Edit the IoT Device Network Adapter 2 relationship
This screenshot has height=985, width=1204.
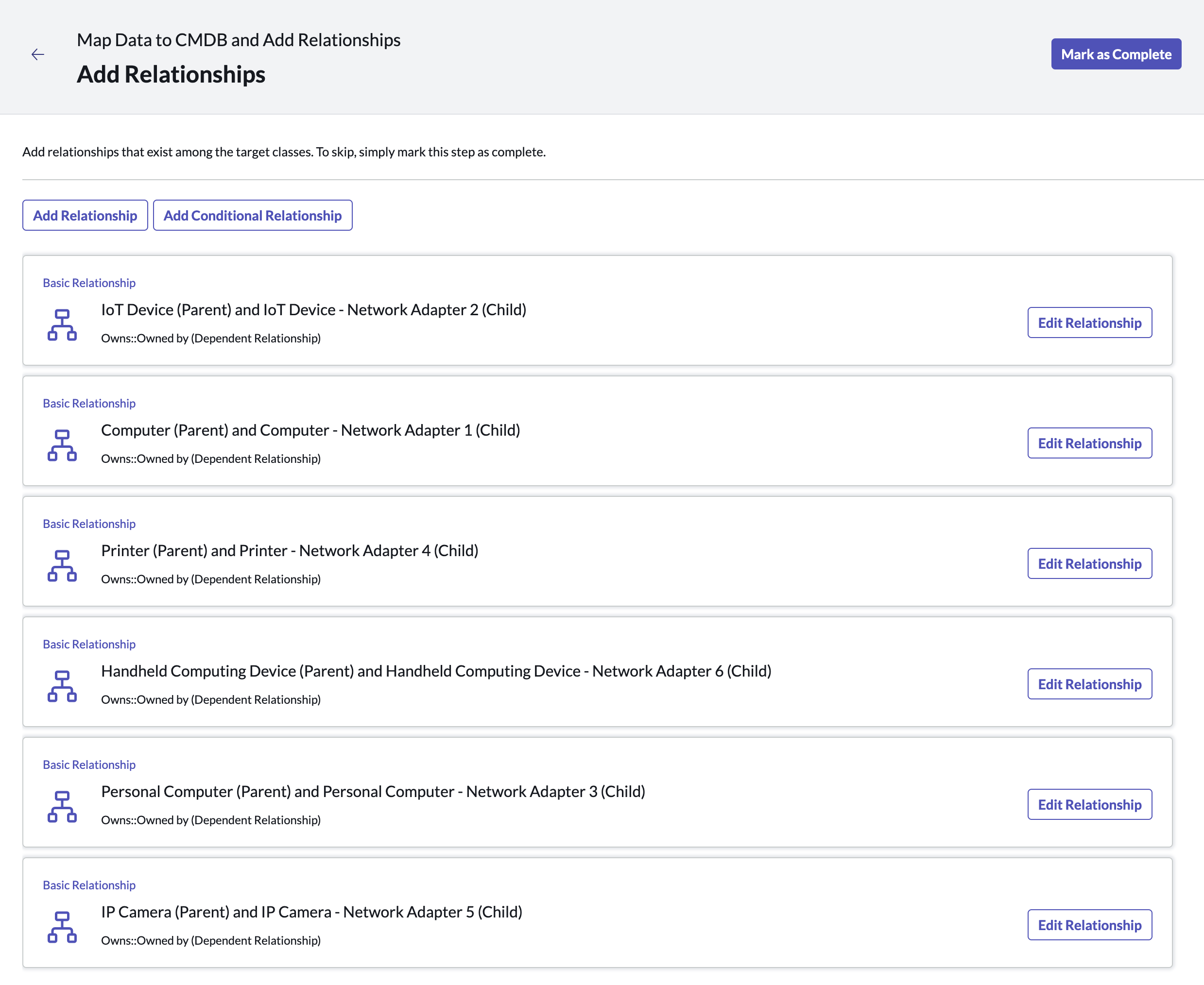(1089, 323)
